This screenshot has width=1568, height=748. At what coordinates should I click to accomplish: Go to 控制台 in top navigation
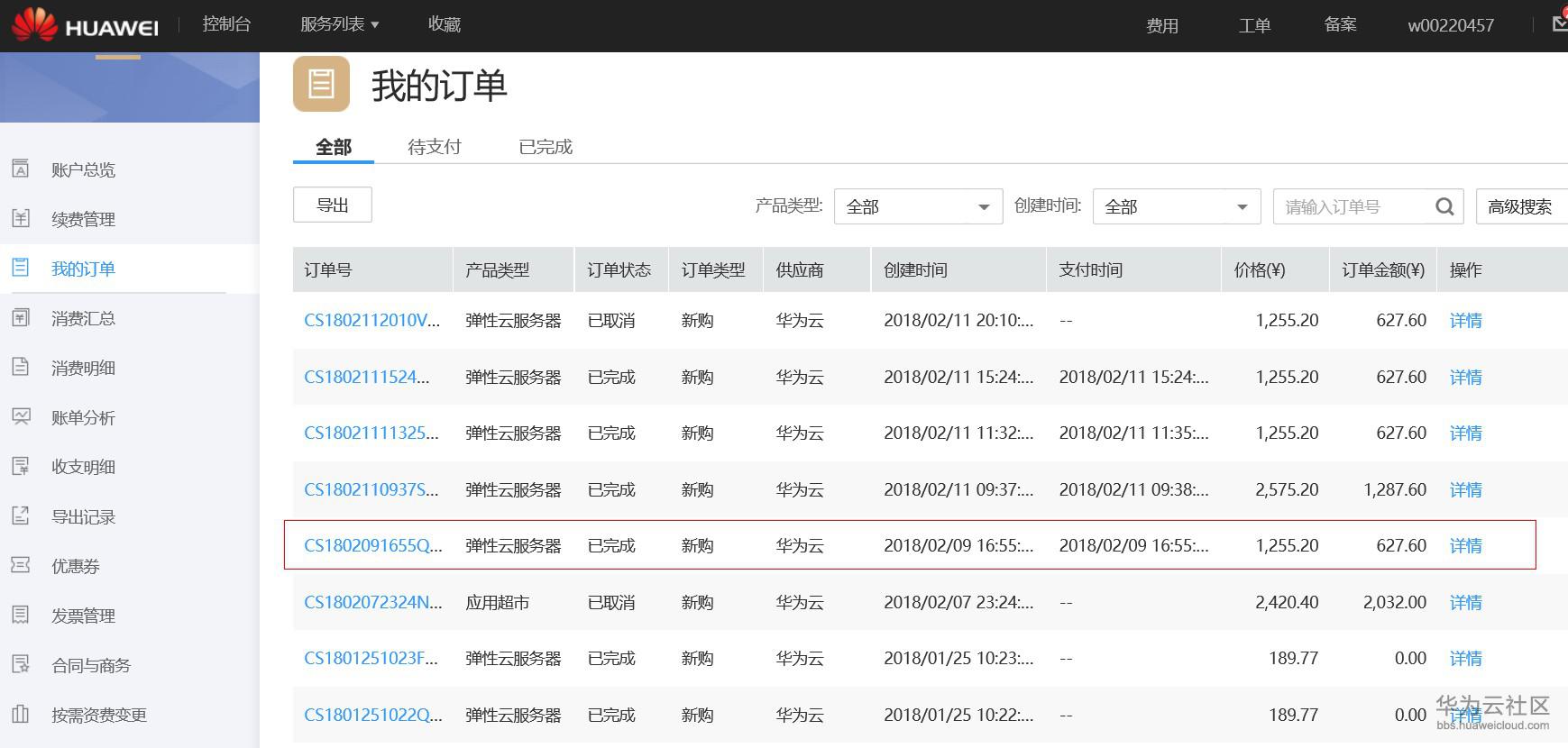pyautogui.click(x=226, y=24)
